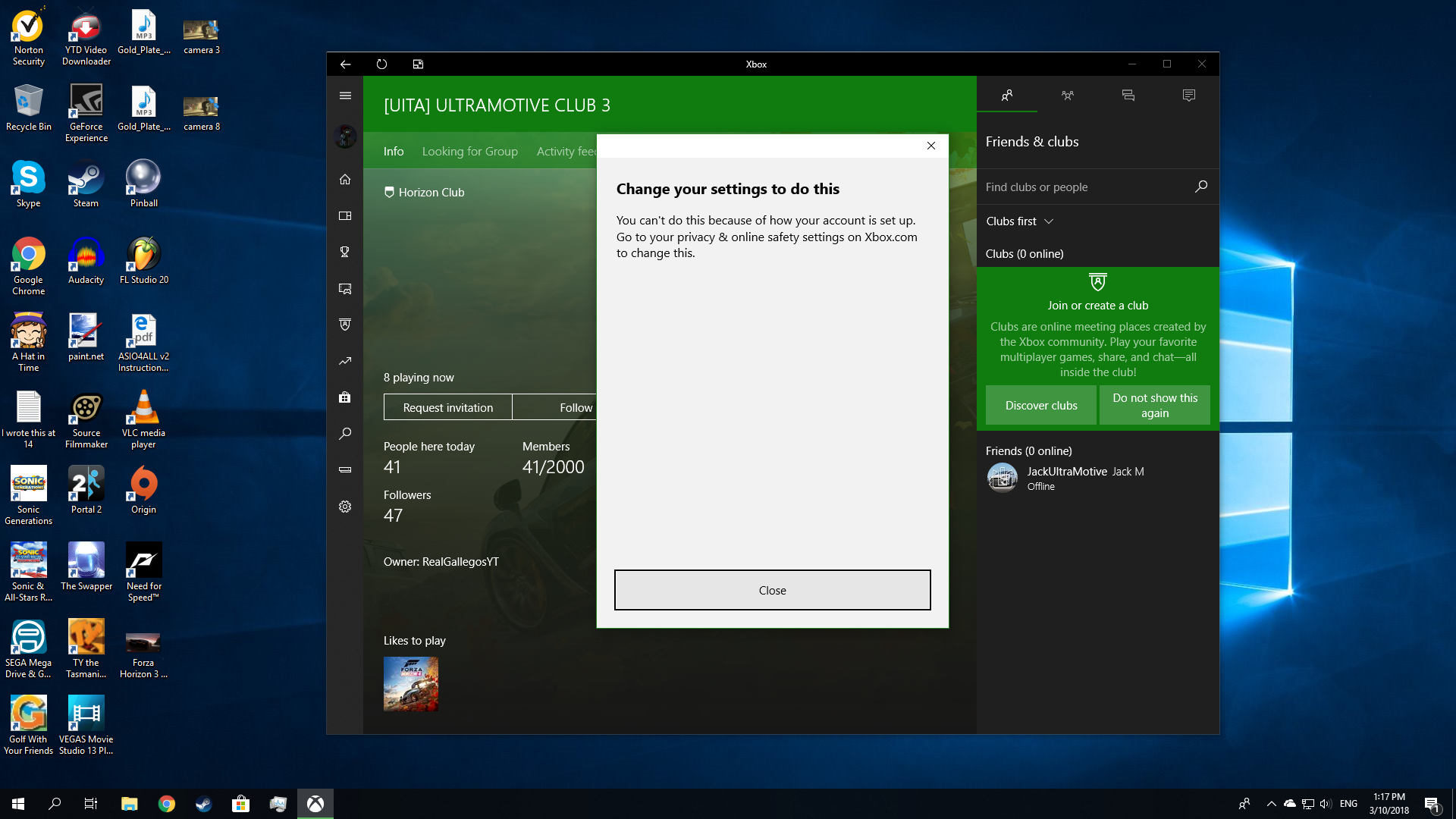Image resolution: width=1456 pixels, height=819 pixels.
Task: Click the volume icon in system tray
Action: click(x=1326, y=804)
